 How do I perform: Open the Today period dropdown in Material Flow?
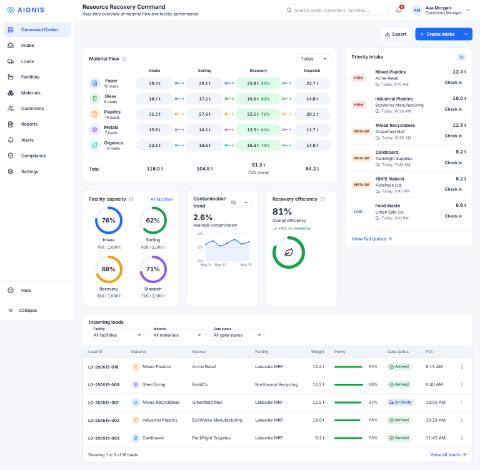pyautogui.click(x=313, y=59)
